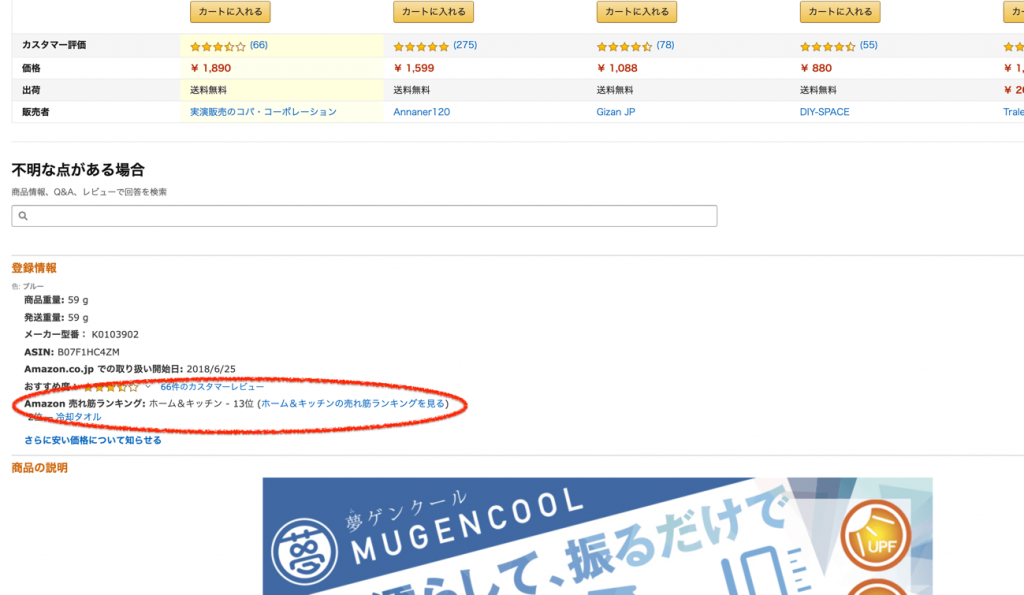This screenshot has height=595, width=1024.
Task: Open seller DIY-SPACE page
Action: (x=825, y=112)
